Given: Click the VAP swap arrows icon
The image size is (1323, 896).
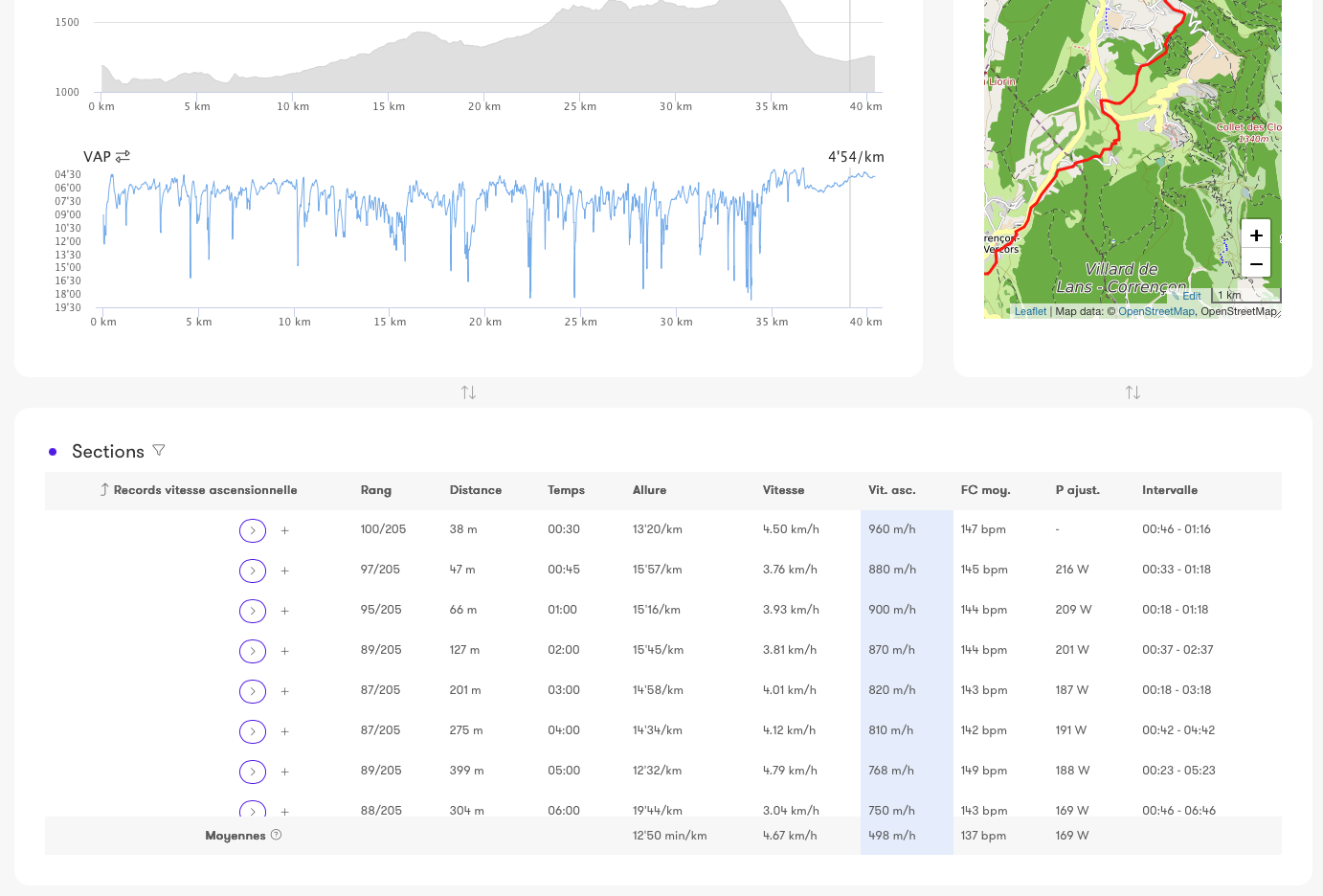Looking at the screenshot, I should [x=123, y=156].
